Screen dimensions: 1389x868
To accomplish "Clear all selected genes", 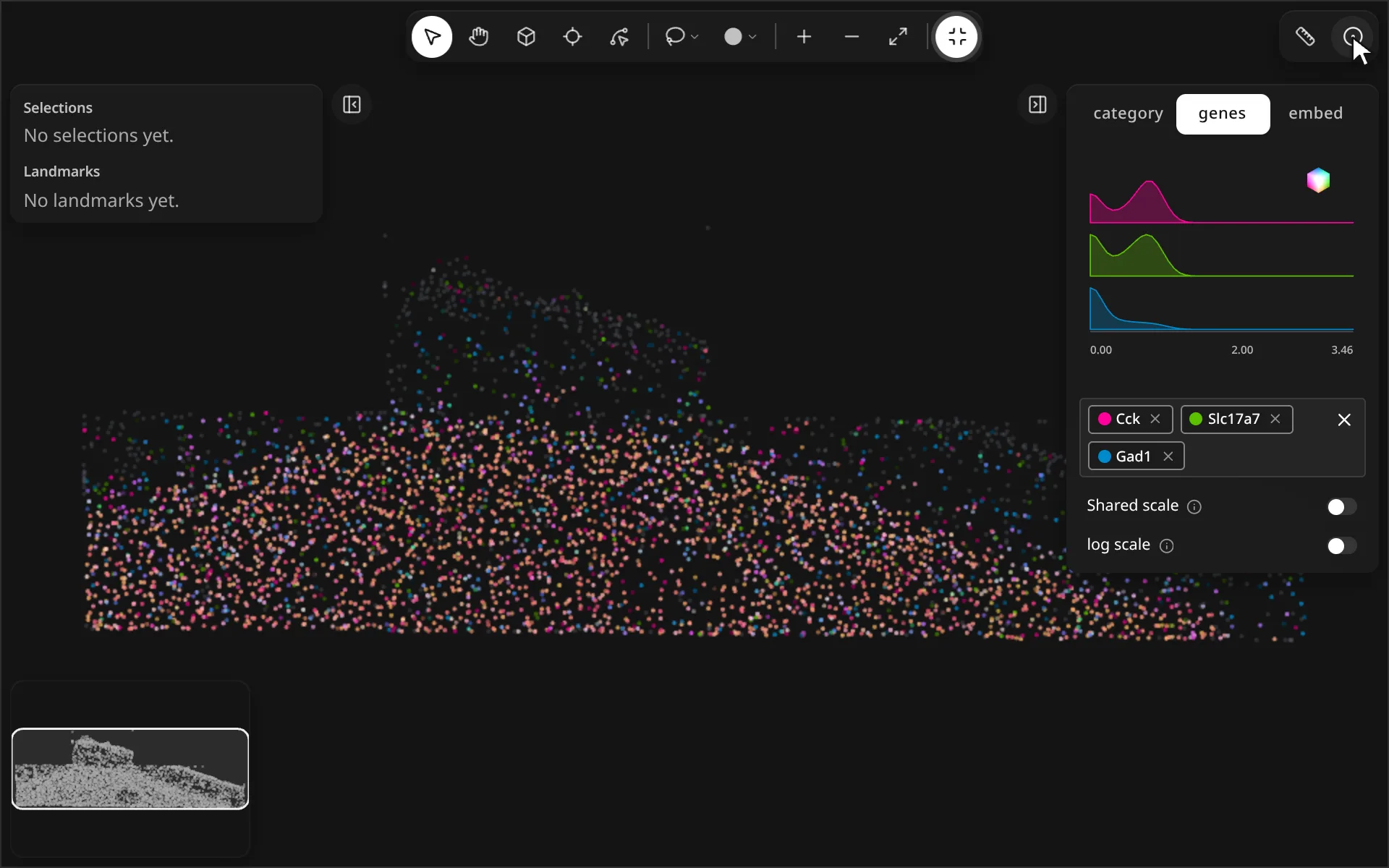I will click(x=1344, y=420).
